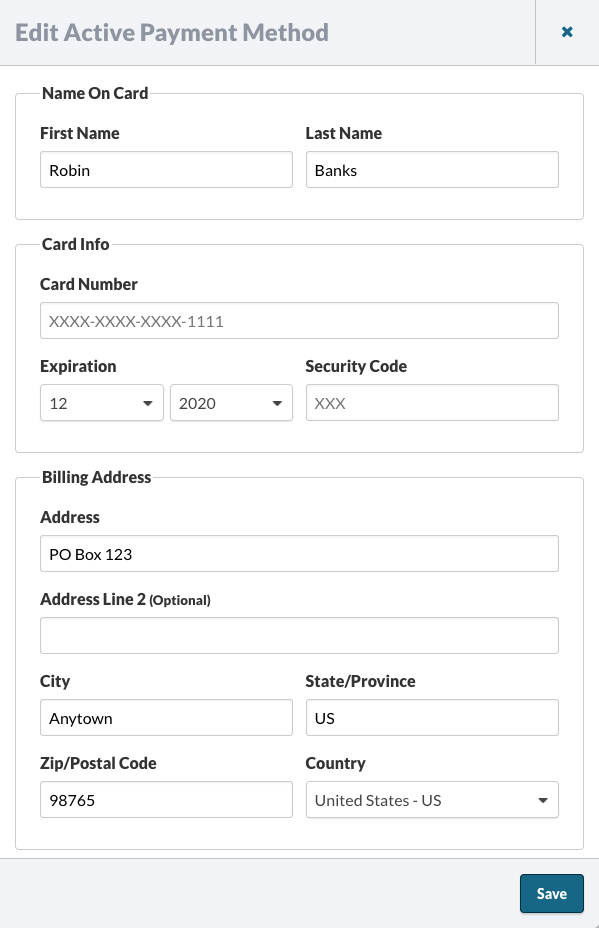Open the expiration year dropdown showing 2020
Screen dimensions: 599x928
click(x=231, y=403)
